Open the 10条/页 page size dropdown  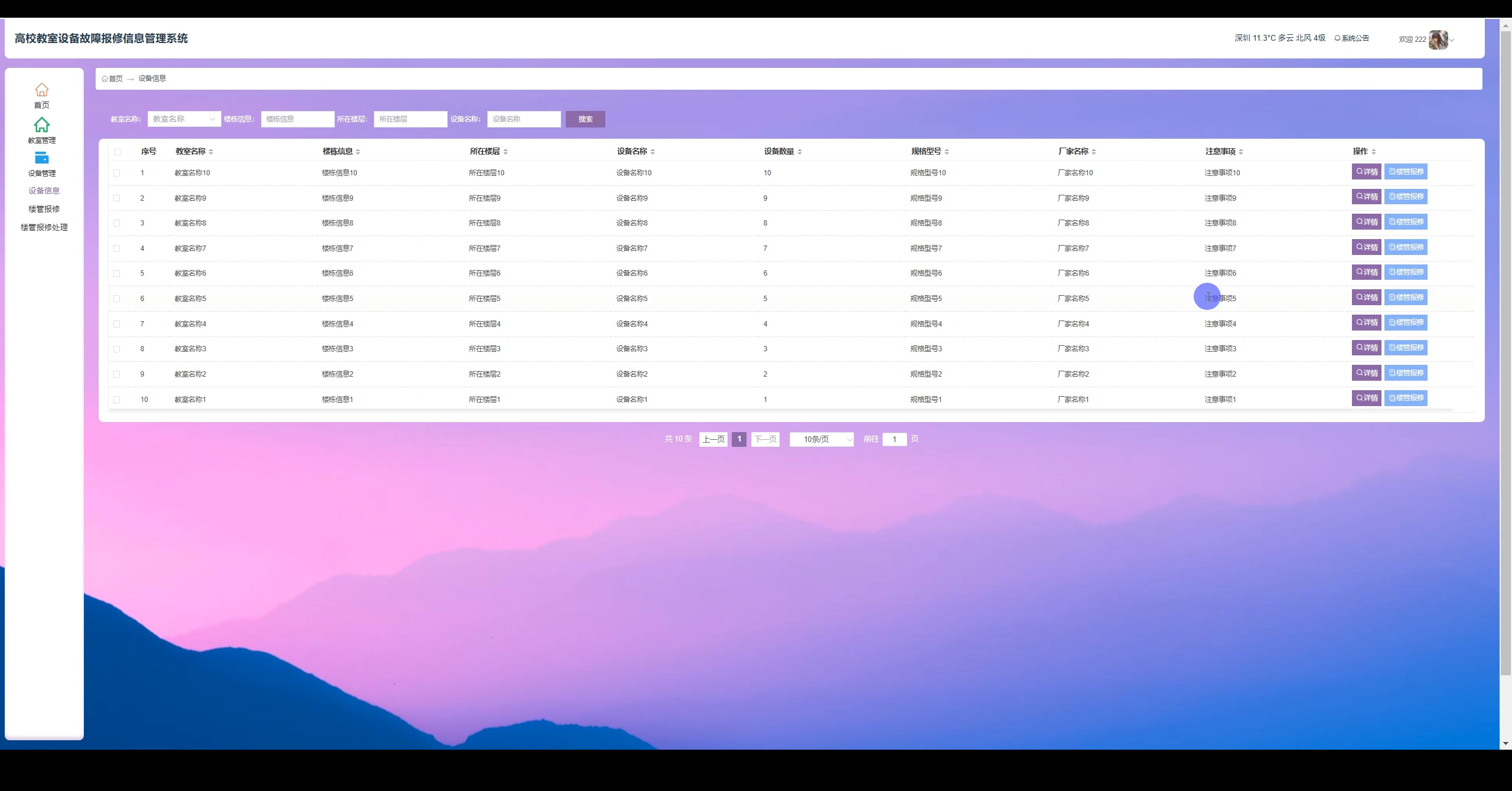click(x=821, y=439)
